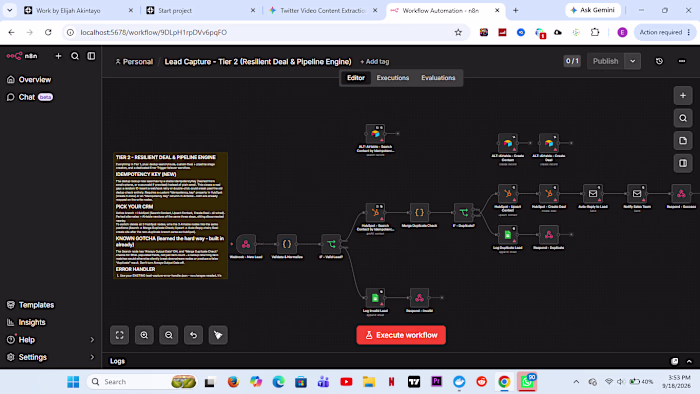This screenshot has height=394, width=700.
Task: Open the canvas node search button
Action: (683, 118)
